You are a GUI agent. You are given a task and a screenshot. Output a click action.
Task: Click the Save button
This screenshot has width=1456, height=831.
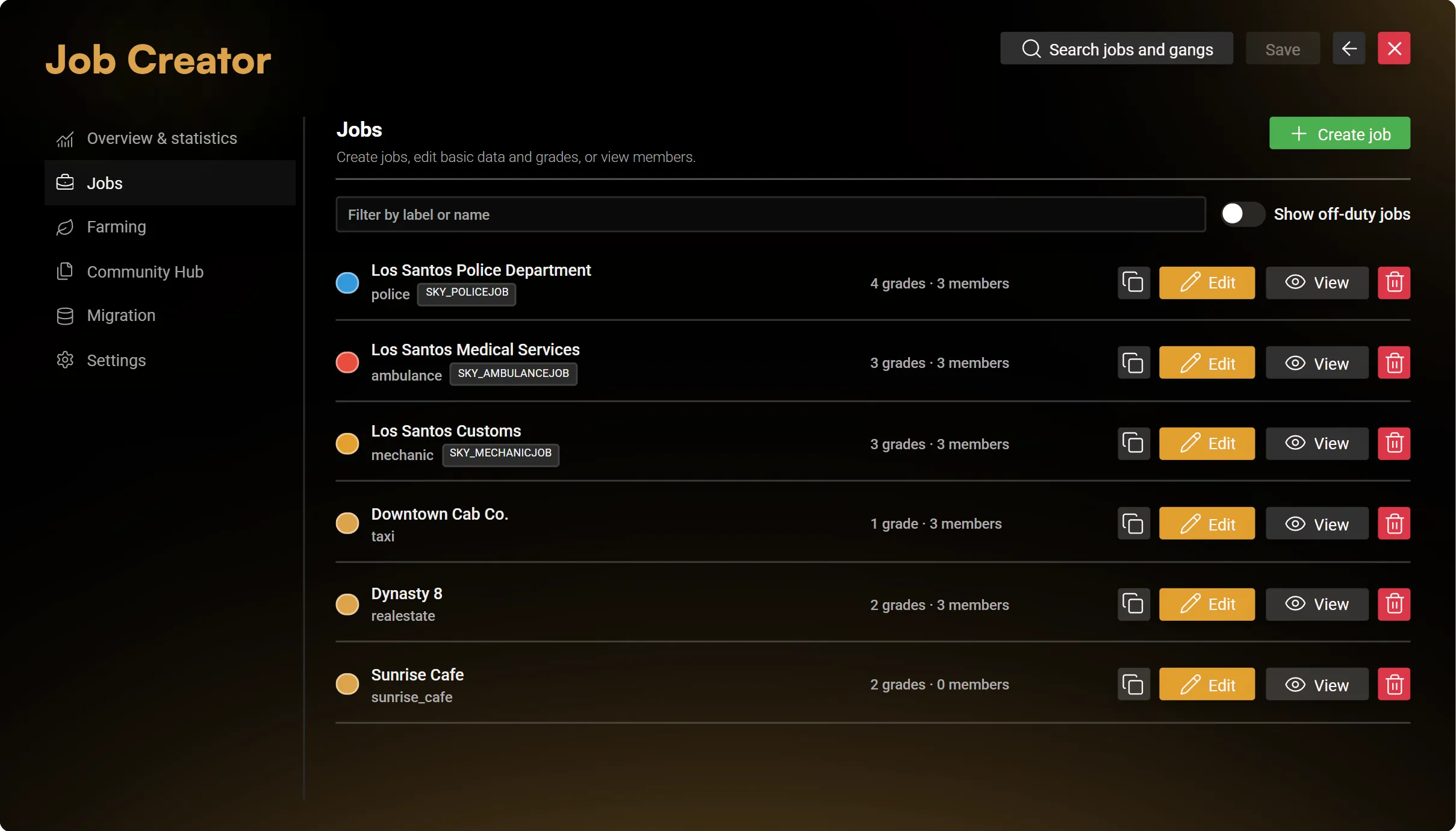[1283, 48]
